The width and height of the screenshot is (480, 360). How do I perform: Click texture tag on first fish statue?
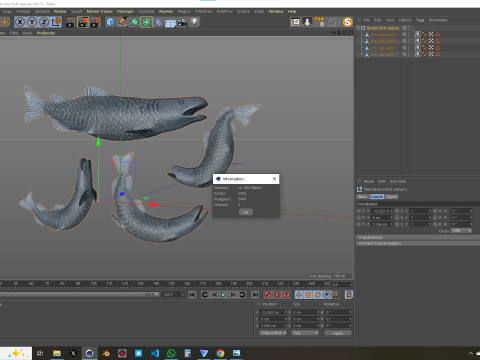[417, 34]
